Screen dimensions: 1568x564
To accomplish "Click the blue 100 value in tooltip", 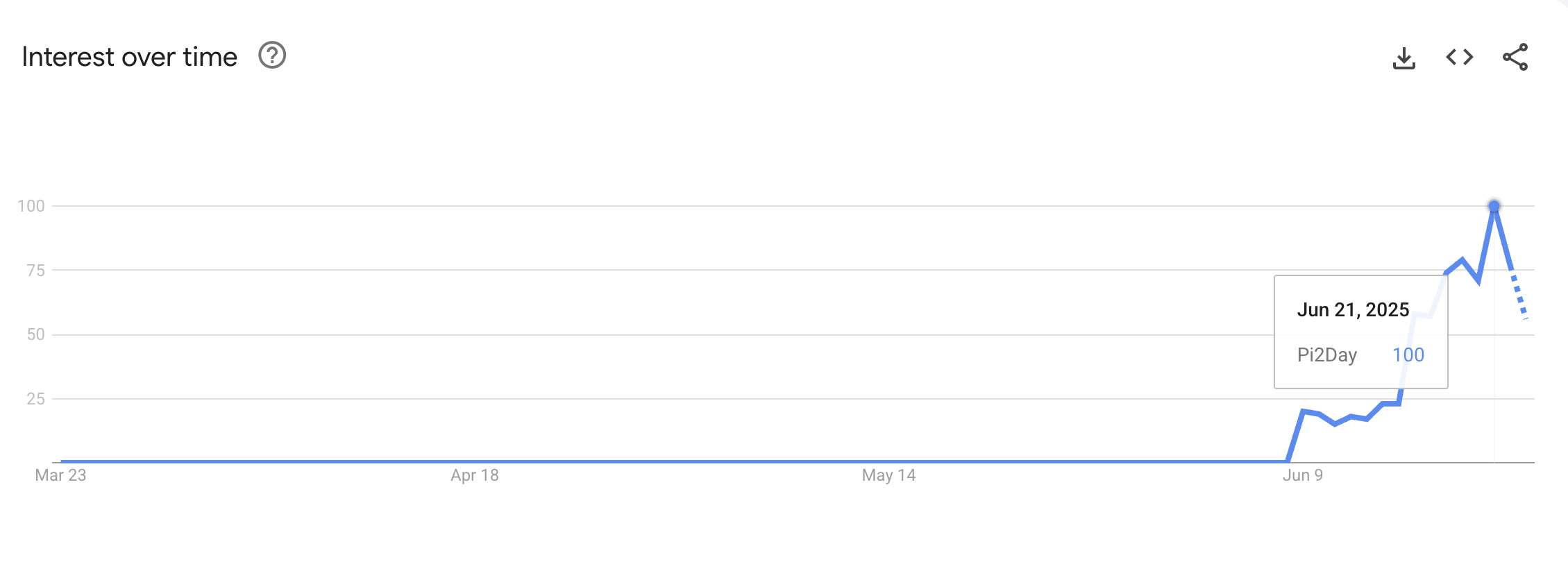I will point(1408,355).
